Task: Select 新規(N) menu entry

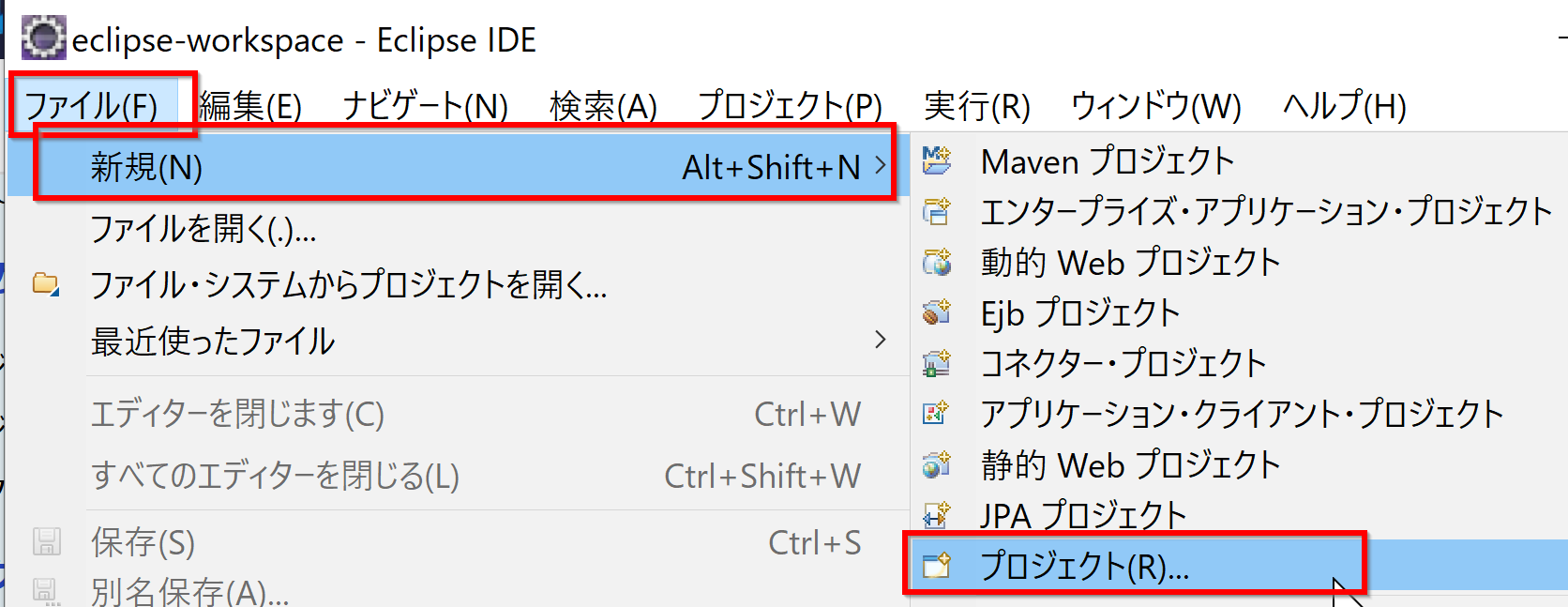Action: (458, 166)
